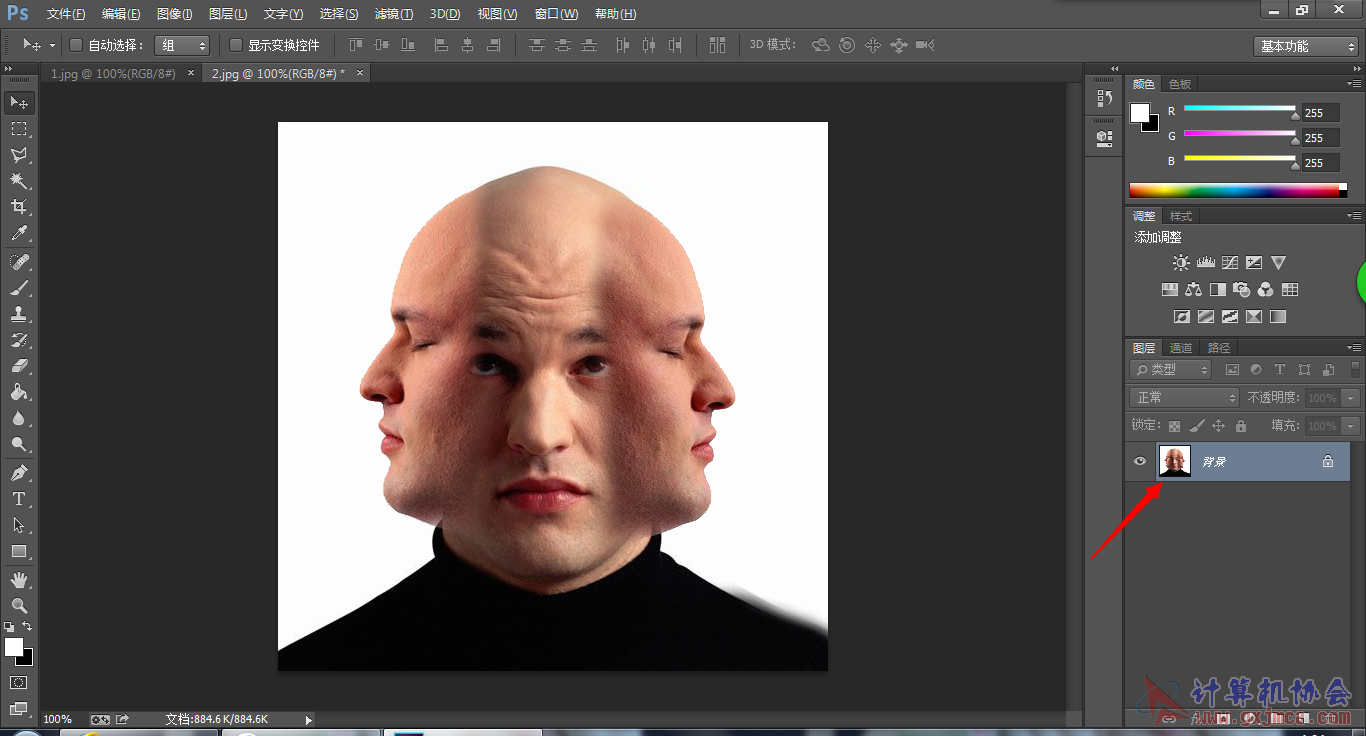Select the Healing Brush tool

tap(19, 262)
